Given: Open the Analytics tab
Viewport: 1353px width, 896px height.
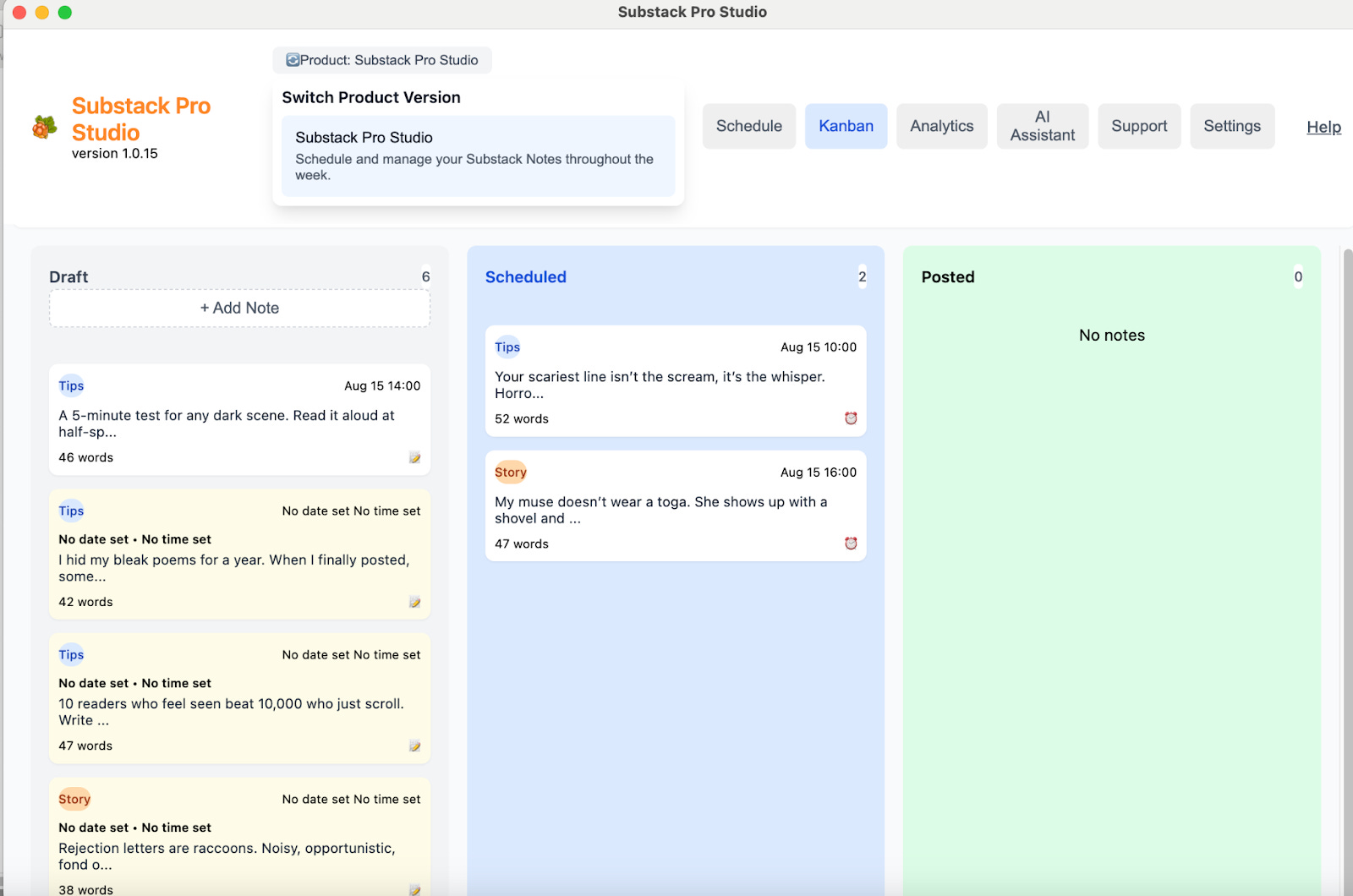Looking at the screenshot, I should tap(942, 126).
